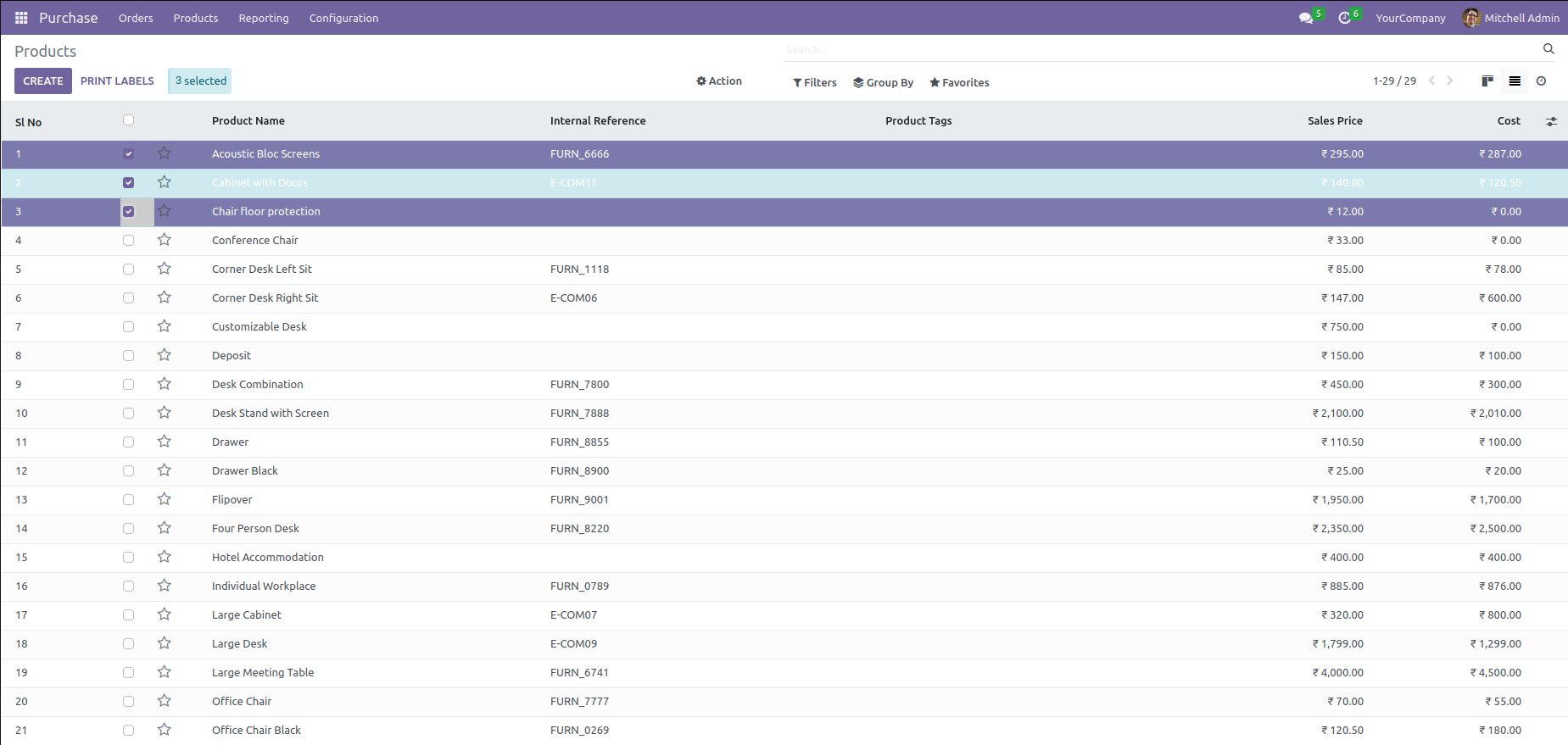
Task: Click the search magnifier icon
Action: click(x=1548, y=49)
